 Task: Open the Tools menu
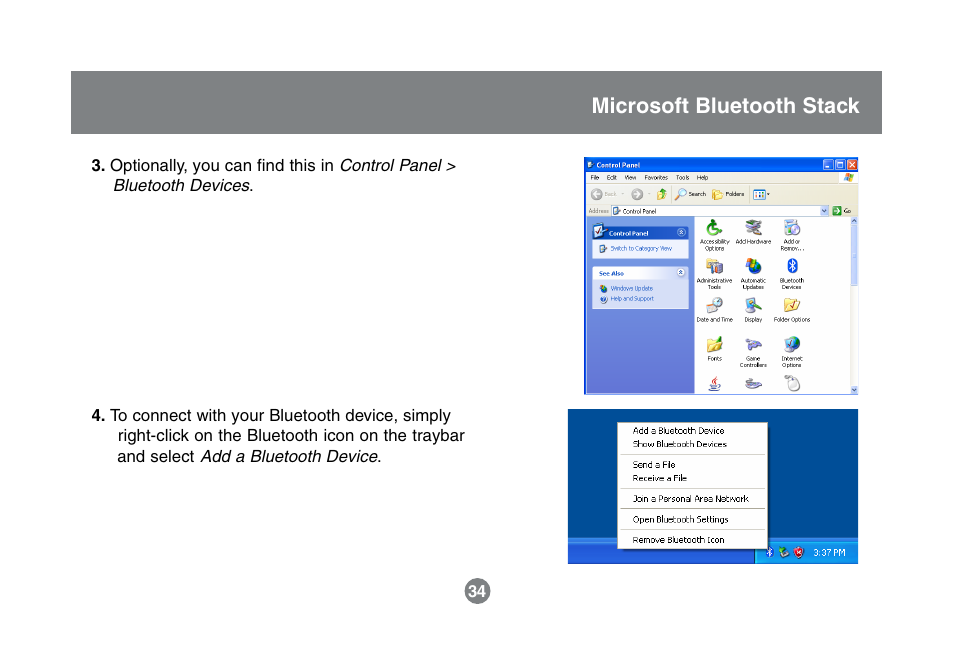683,178
